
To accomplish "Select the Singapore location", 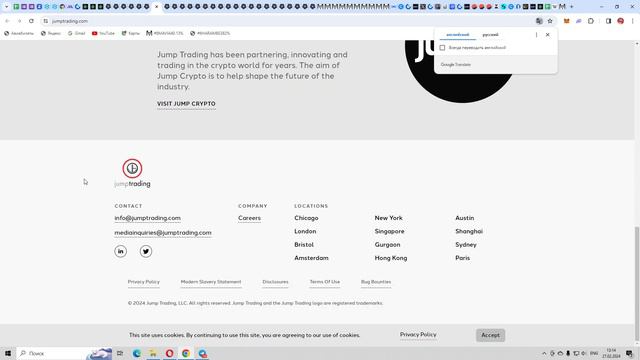I will [389, 231].
